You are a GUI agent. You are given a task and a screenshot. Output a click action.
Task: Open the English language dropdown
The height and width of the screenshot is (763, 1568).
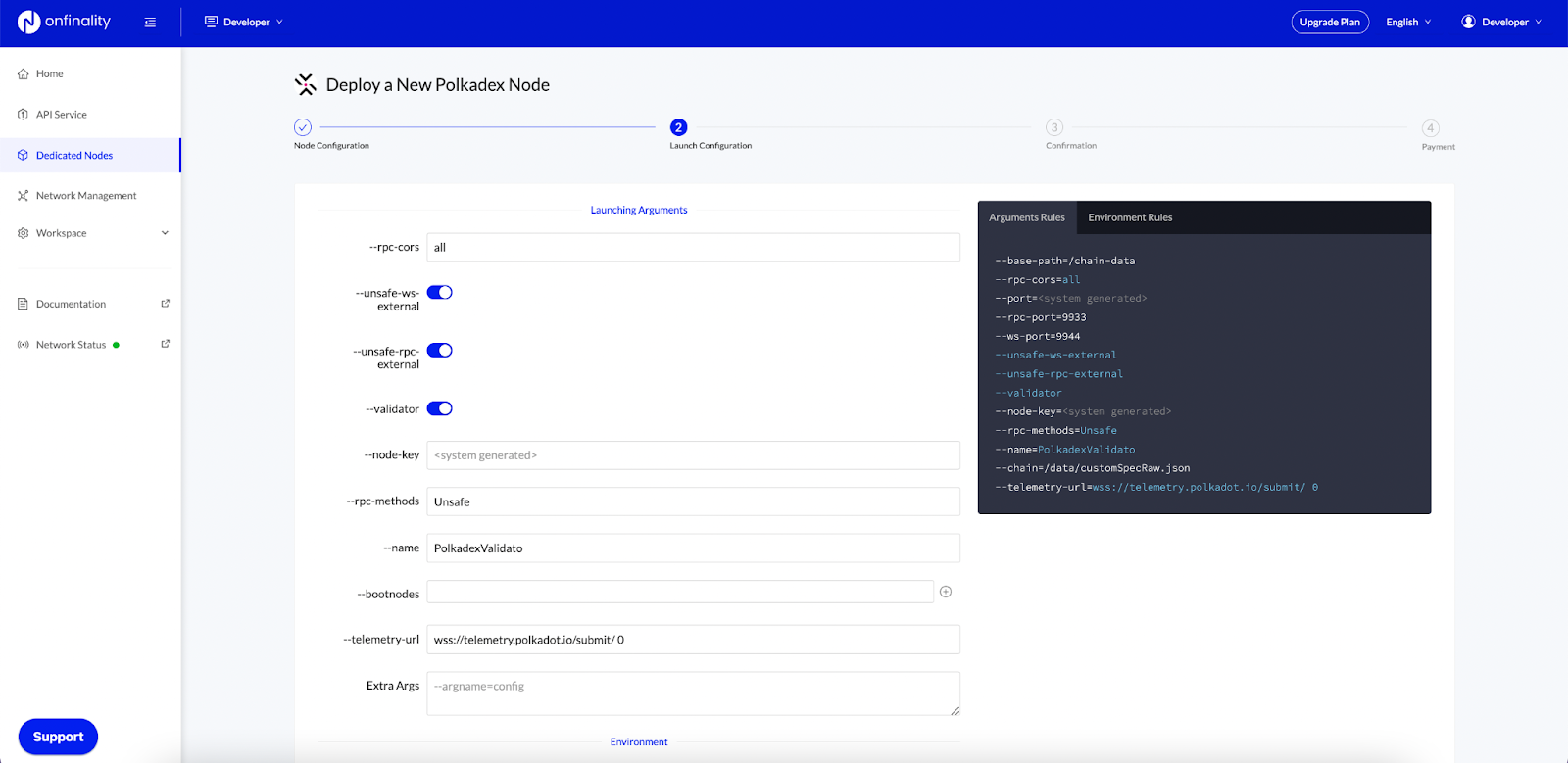coord(1407,23)
